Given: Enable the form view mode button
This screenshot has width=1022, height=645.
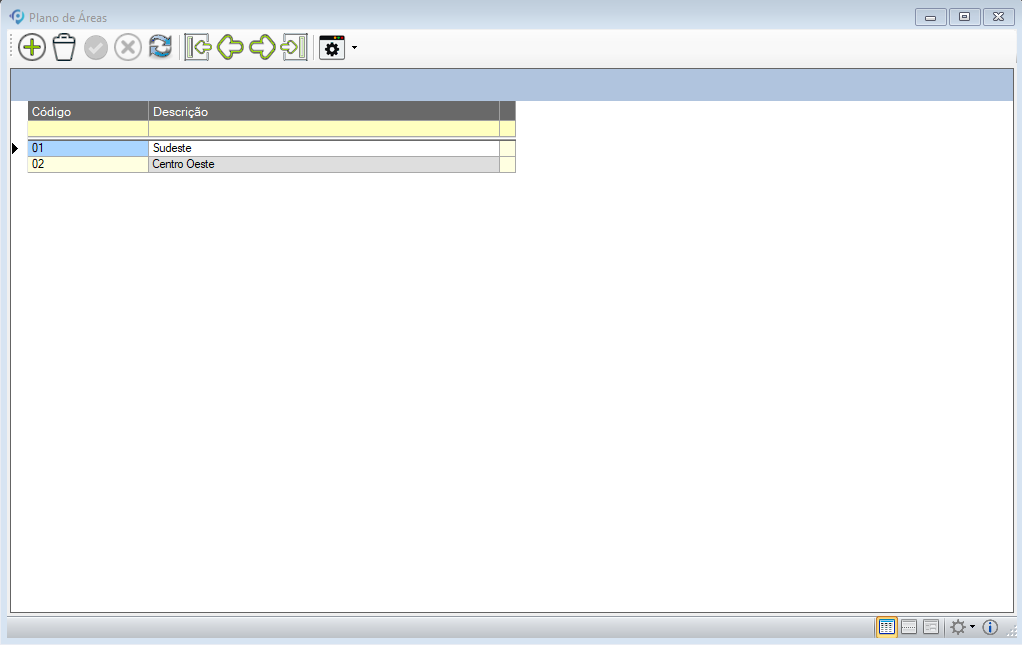Looking at the screenshot, I should click(931, 627).
